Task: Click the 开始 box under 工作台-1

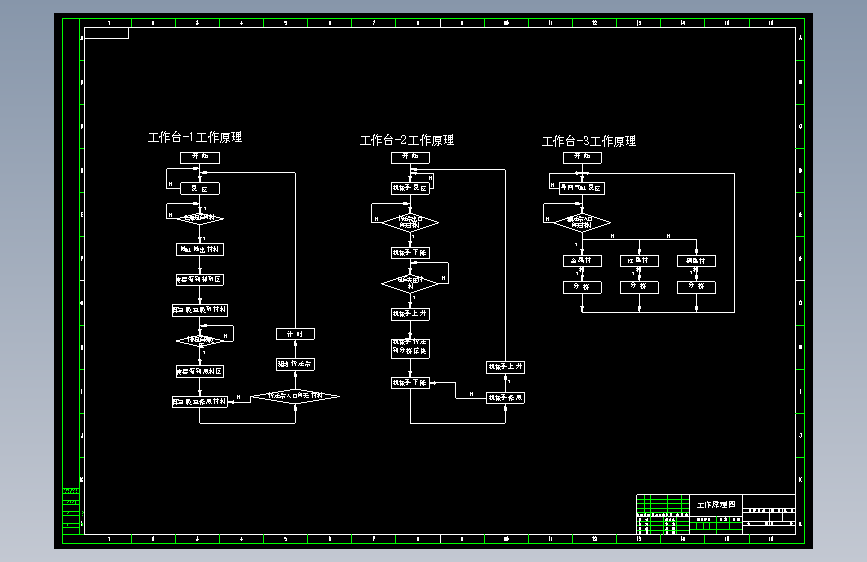Action: pyautogui.click(x=200, y=158)
